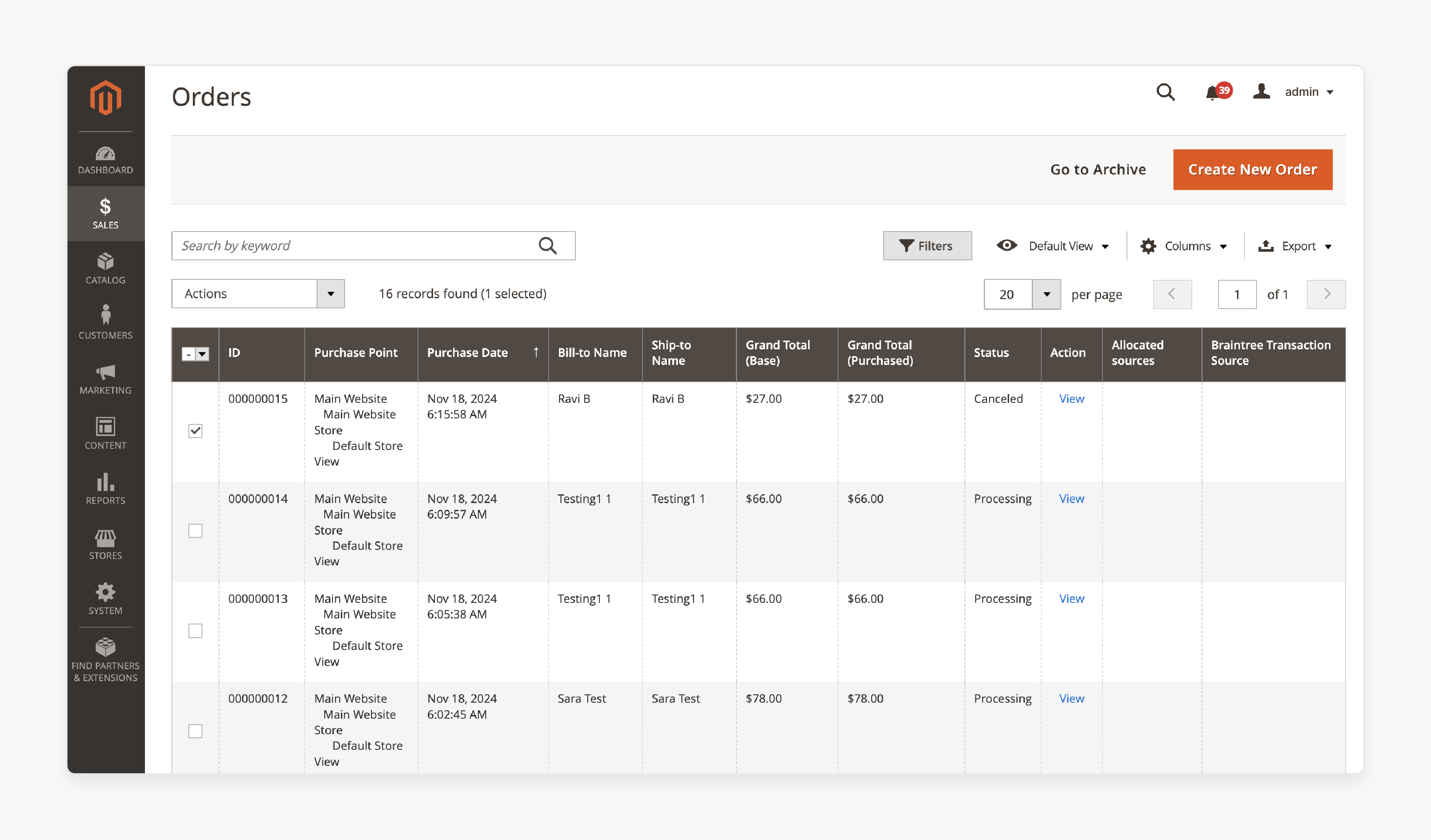Viewport: 1431px width, 840px height.
Task: Open the Reports sidebar menu
Action: click(x=106, y=489)
